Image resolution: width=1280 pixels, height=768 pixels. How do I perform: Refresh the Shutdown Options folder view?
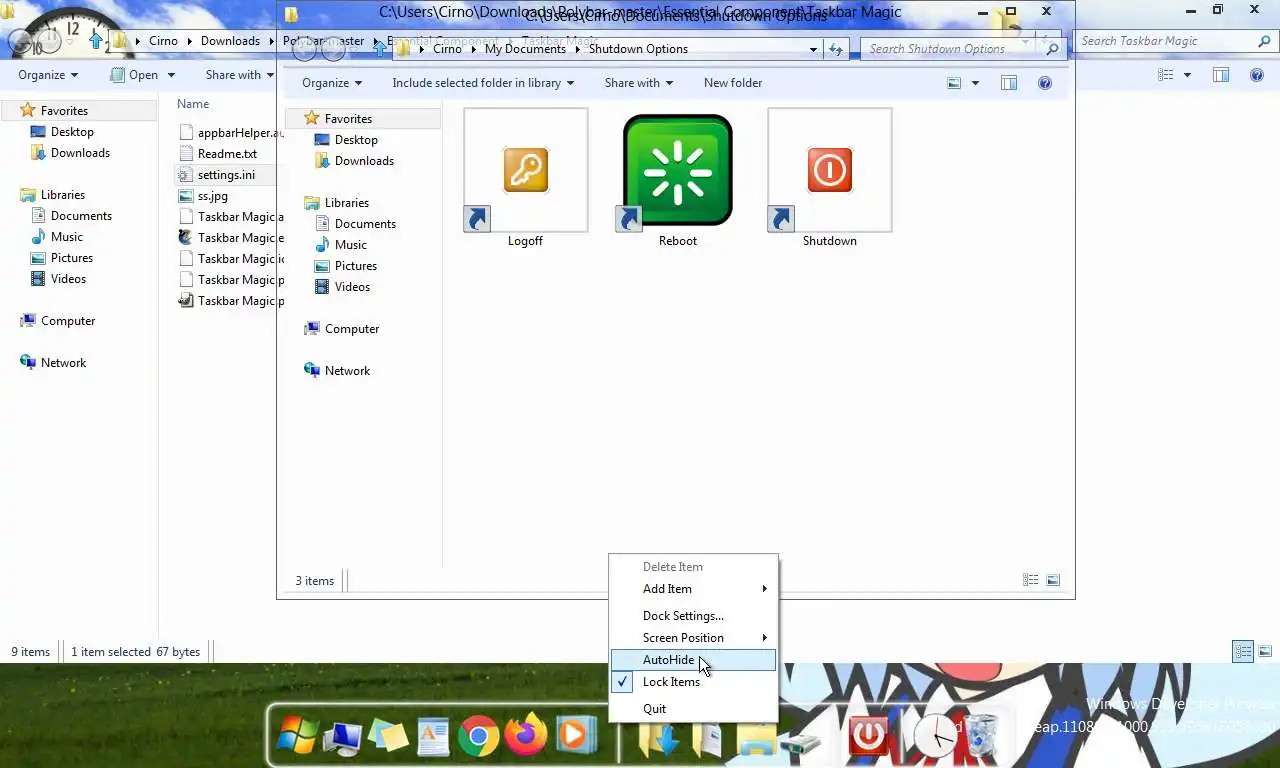[836, 49]
